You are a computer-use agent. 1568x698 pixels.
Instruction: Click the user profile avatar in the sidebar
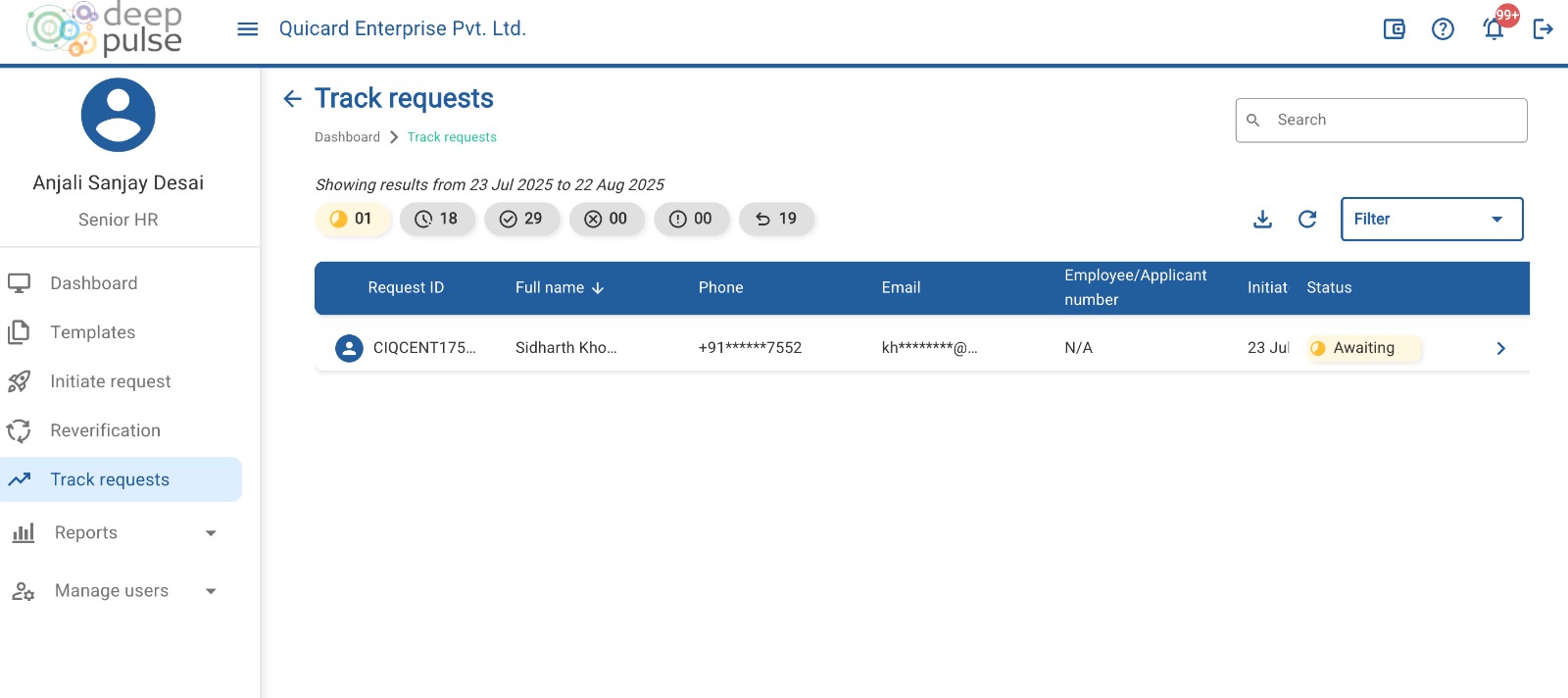(119, 115)
